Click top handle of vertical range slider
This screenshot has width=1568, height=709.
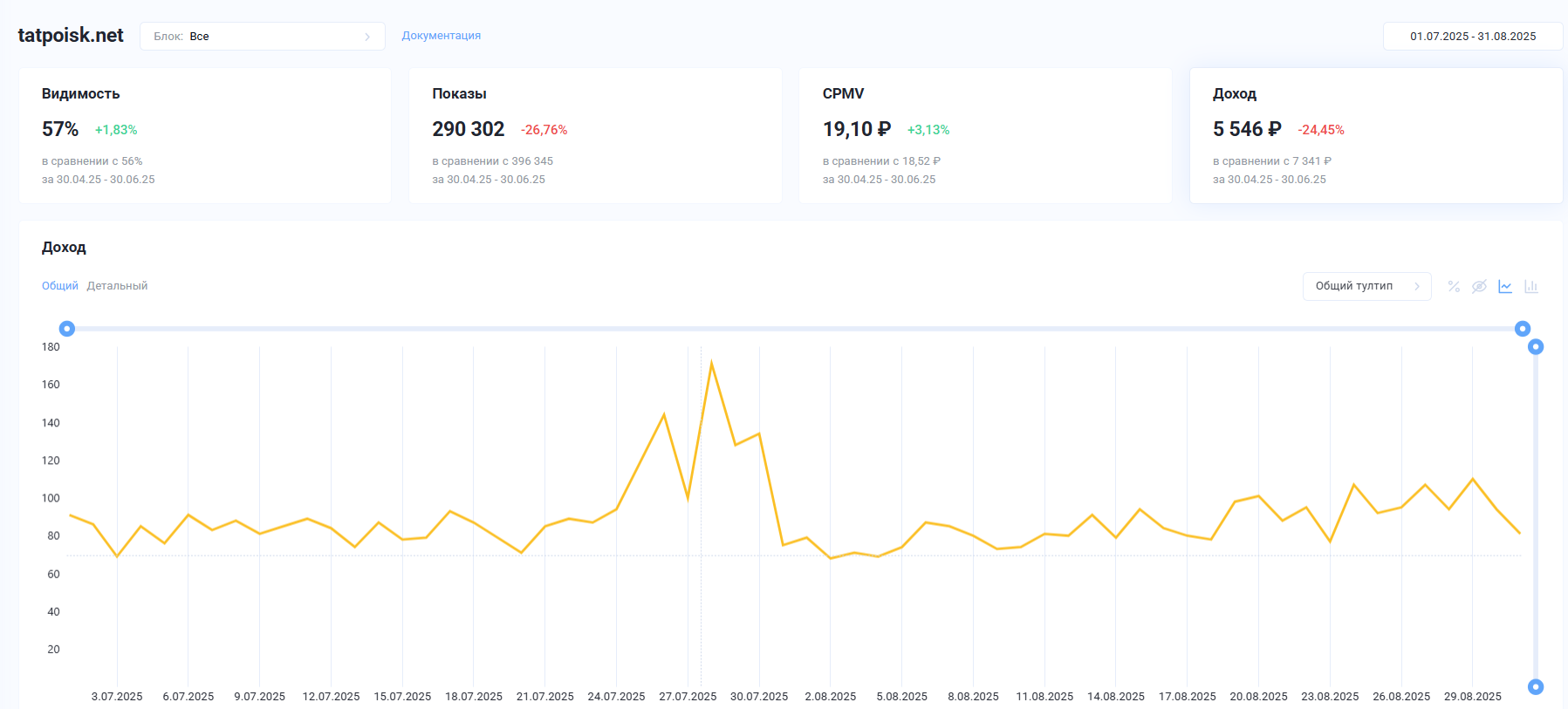1536,347
